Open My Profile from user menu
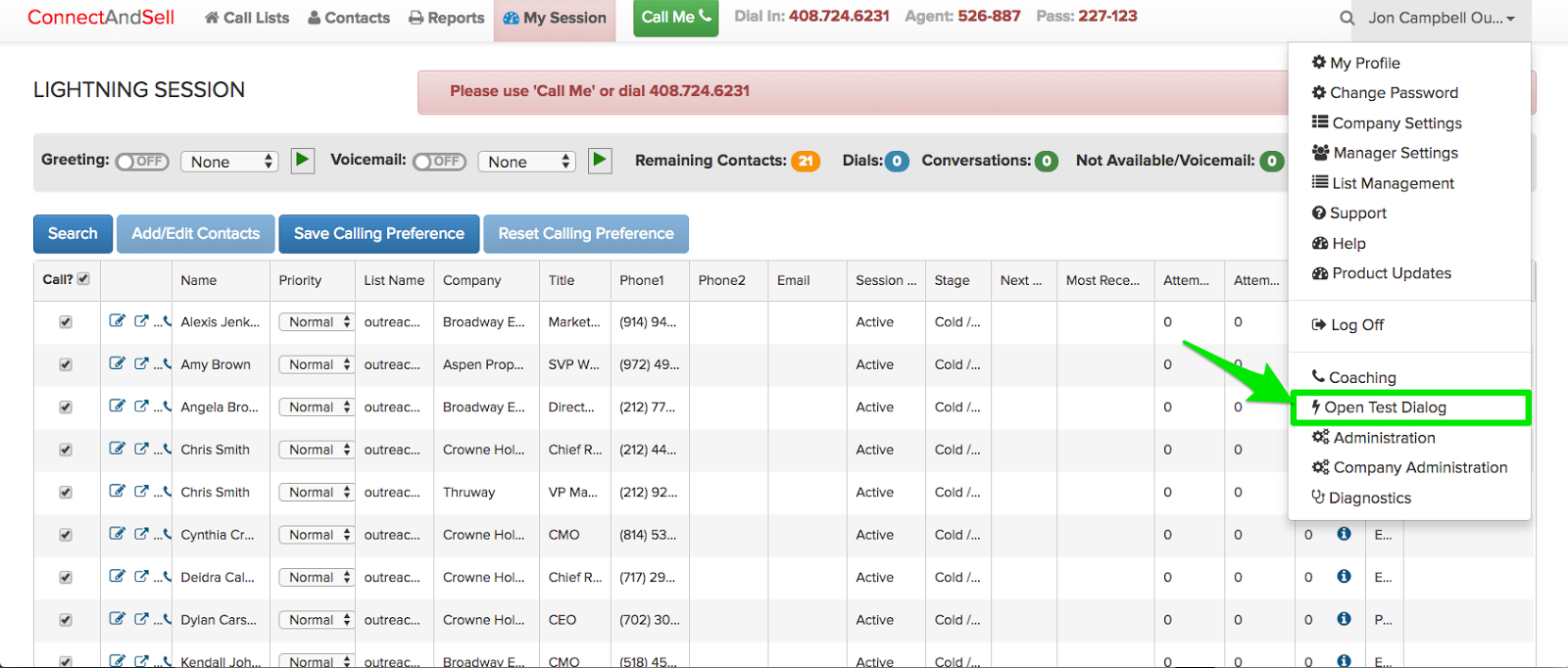Image resolution: width=1568 pixels, height=668 pixels. [x=1356, y=63]
